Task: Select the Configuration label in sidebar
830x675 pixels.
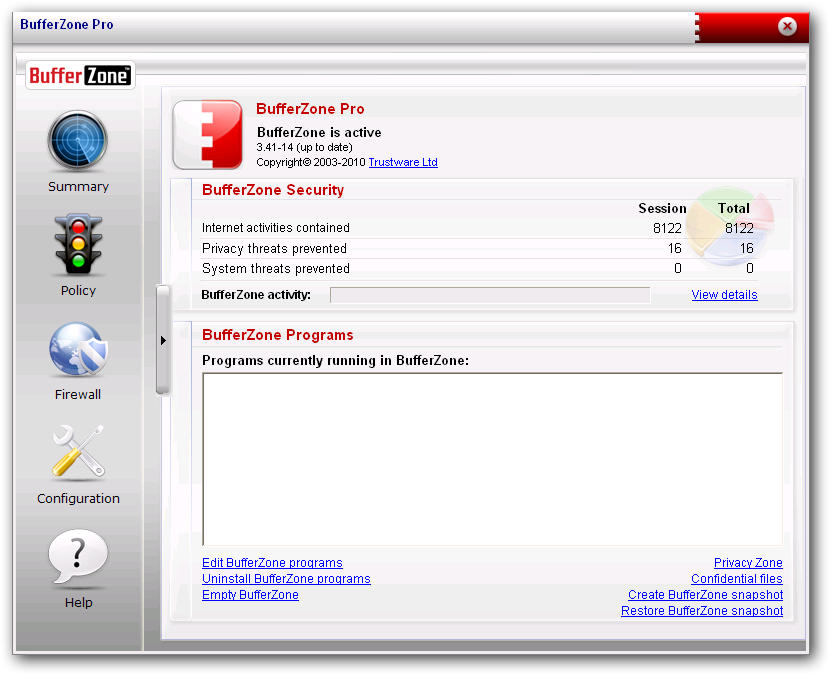Action: coord(78,499)
